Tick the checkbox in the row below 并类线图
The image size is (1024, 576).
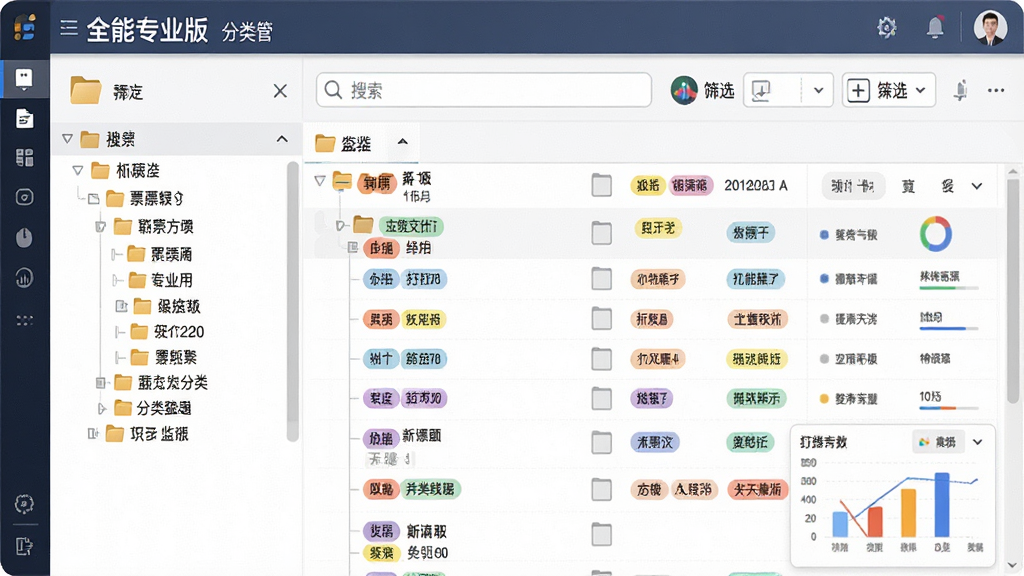click(601, 535)
